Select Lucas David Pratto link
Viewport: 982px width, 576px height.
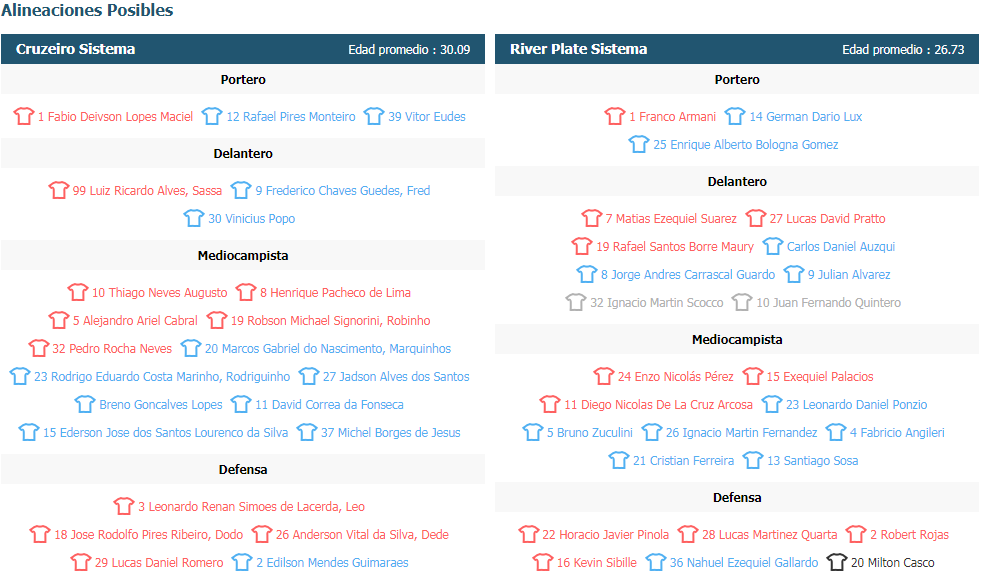coord(827,219)
